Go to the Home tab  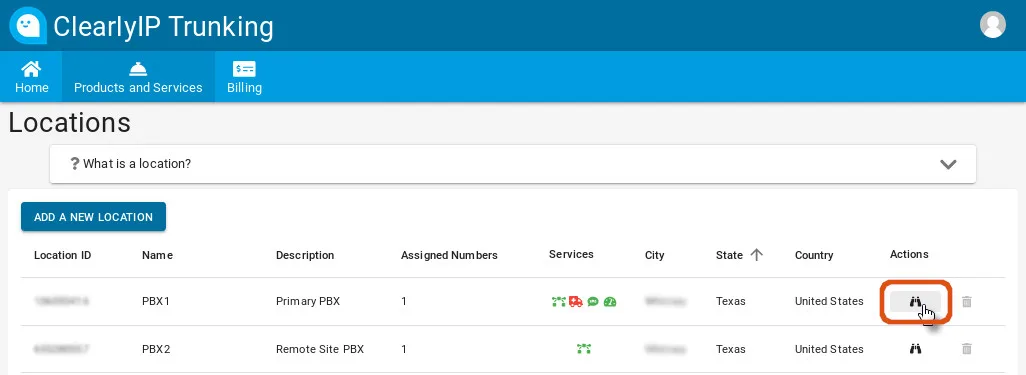(x=31, y=77)
